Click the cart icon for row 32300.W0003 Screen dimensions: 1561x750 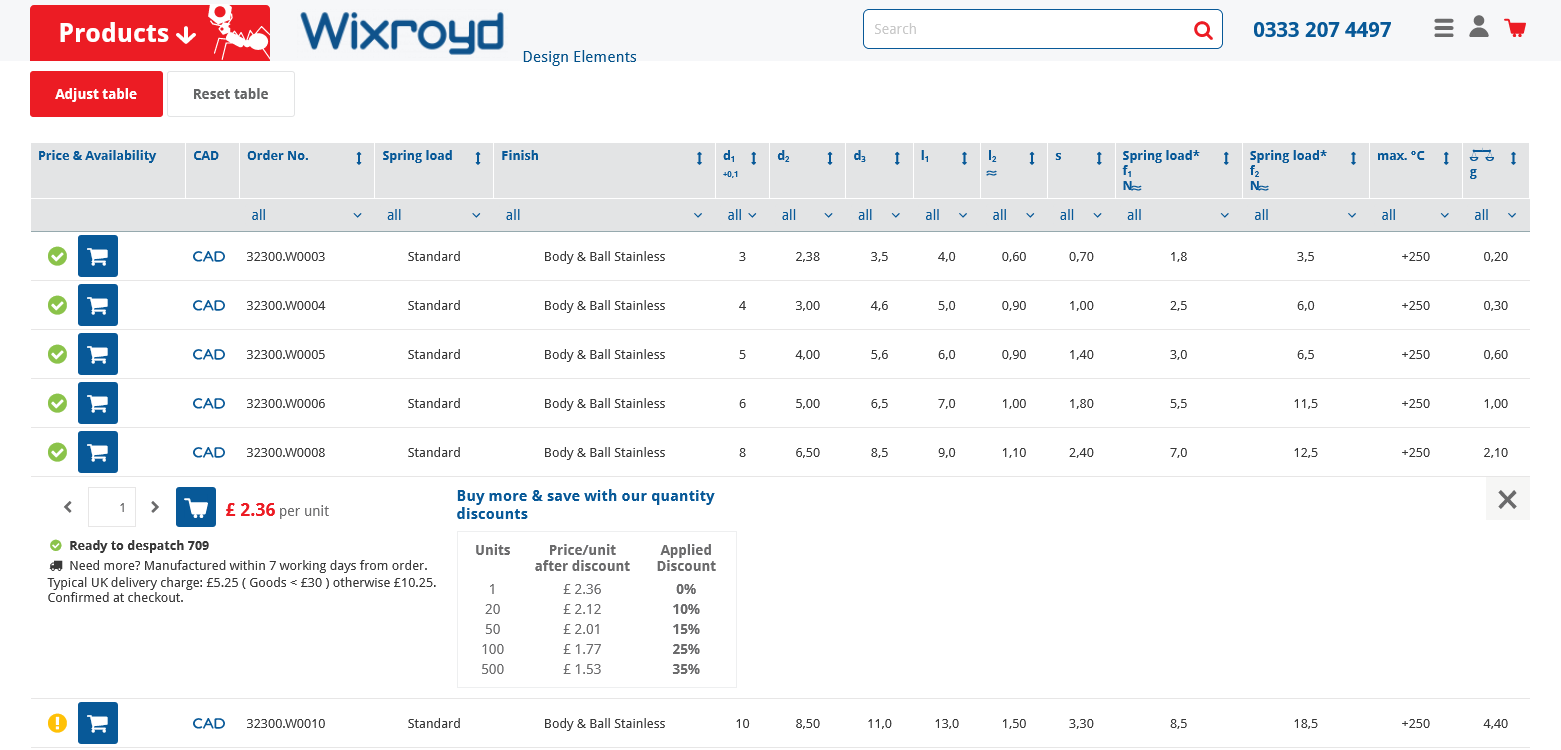98,256
